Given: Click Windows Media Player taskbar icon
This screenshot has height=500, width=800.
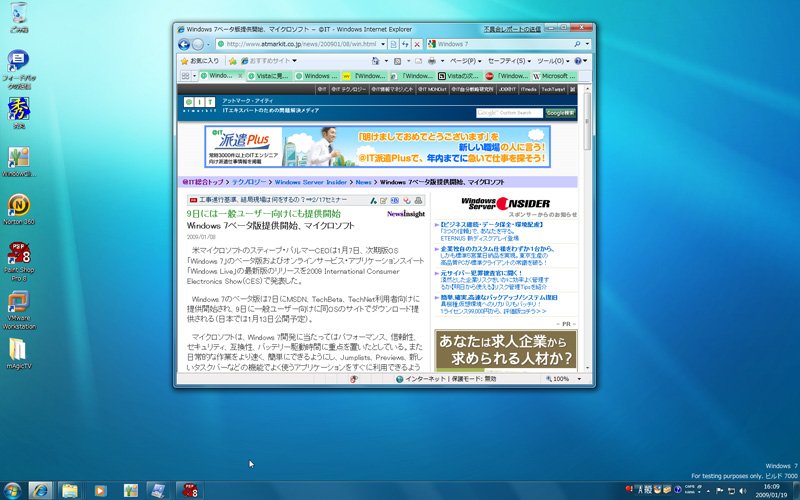Looking at the screenshot, I should pyautogui.click(x=100, y=491).
